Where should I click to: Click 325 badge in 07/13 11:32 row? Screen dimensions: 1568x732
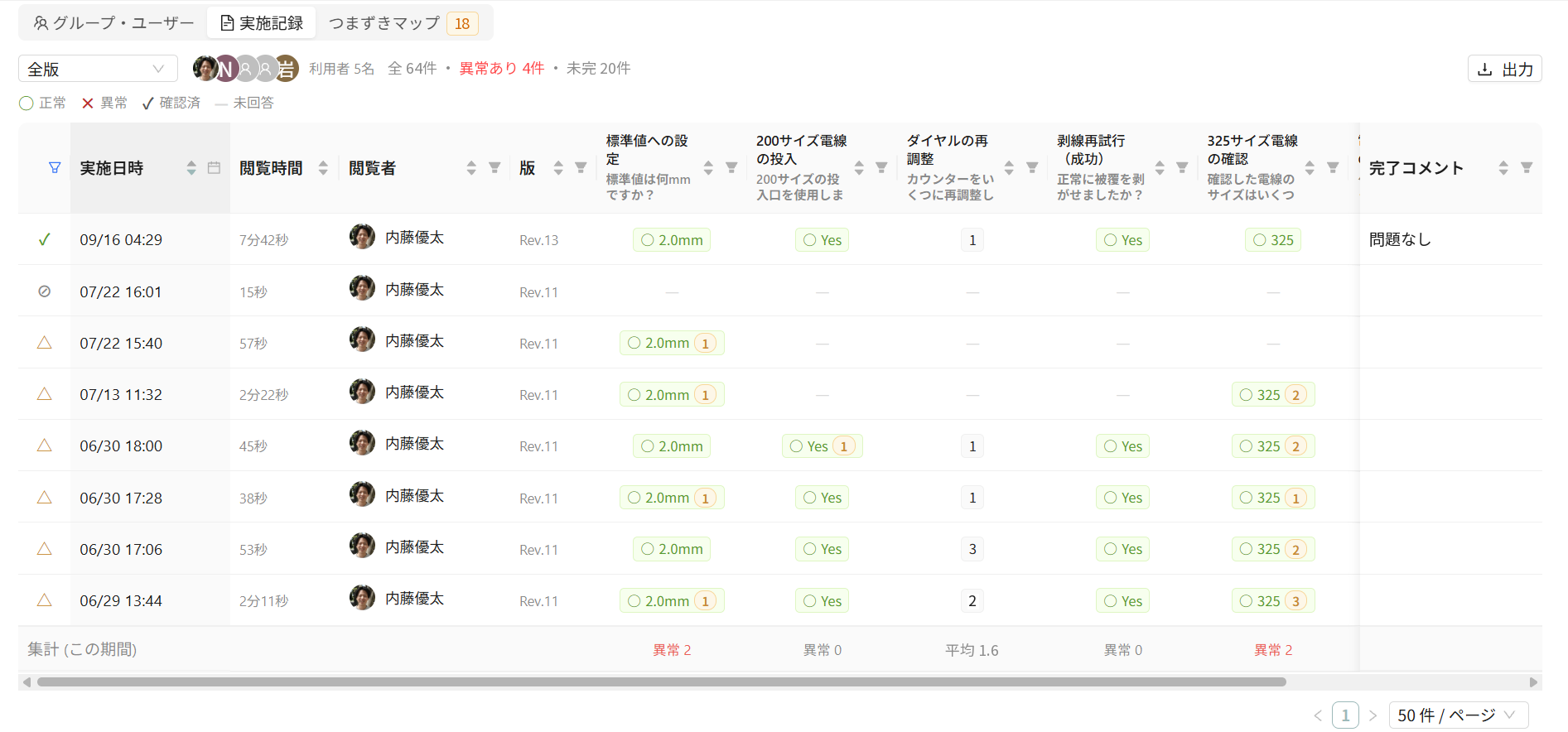(1273, 395)
